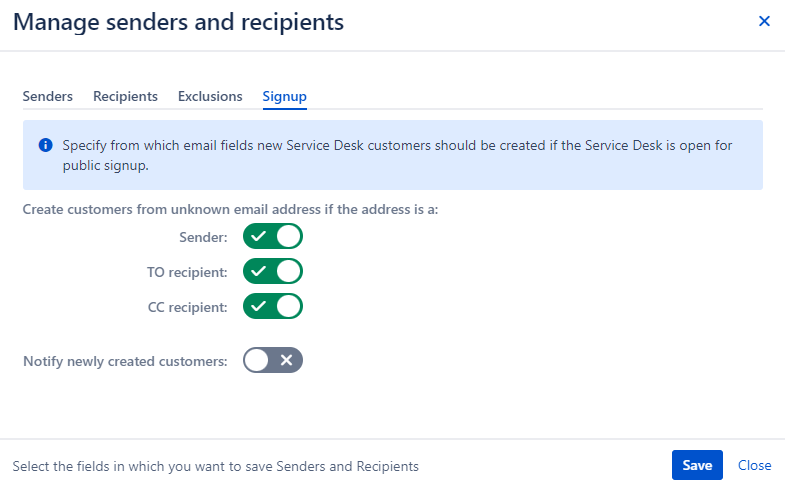The image size is (785, 484).
Task: Click the blue Save button
Action: pos(697,465)
